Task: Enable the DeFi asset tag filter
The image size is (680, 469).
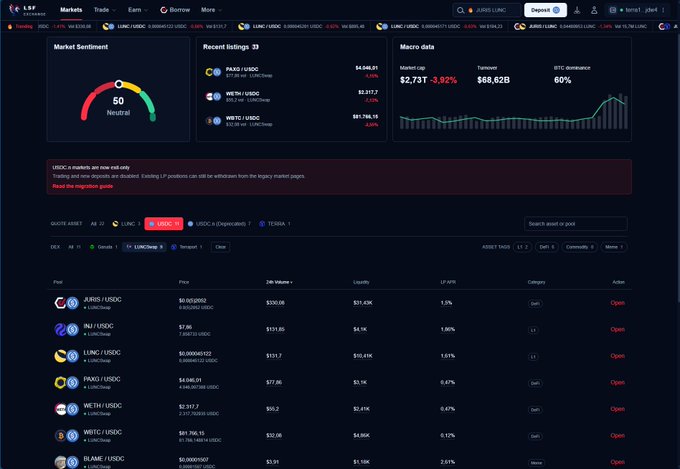Action: 546,247
